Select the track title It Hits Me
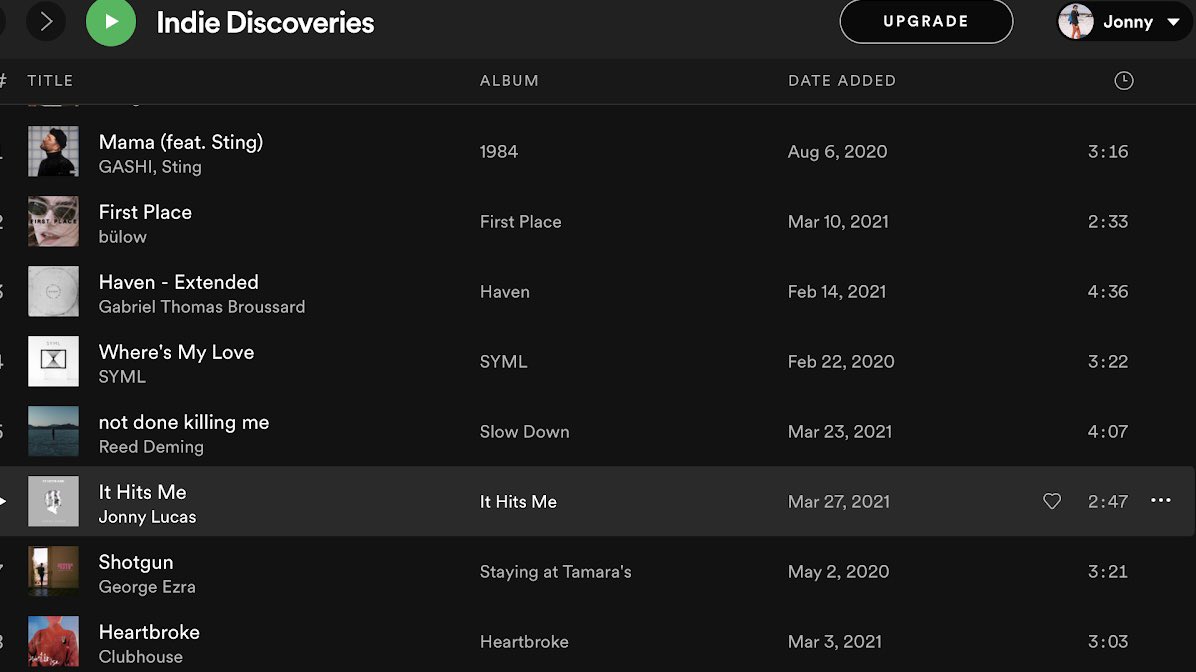 pos(142,492)
